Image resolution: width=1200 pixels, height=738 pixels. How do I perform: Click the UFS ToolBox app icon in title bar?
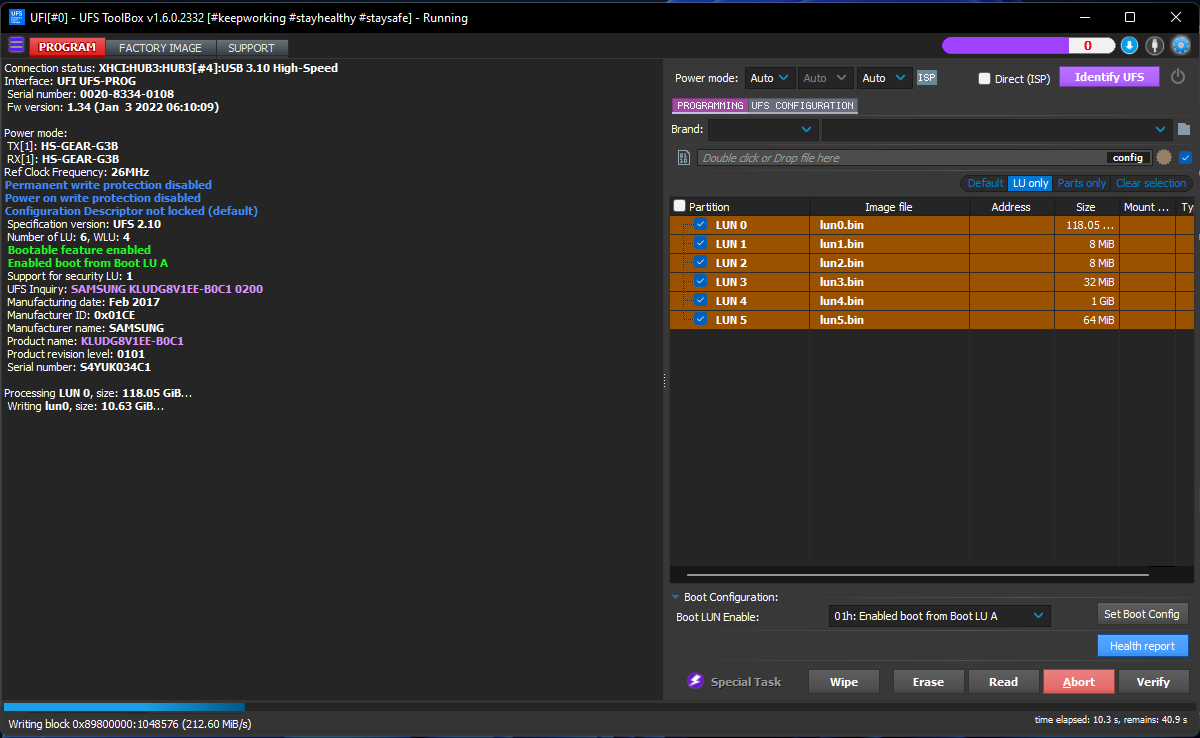point(17,17)
